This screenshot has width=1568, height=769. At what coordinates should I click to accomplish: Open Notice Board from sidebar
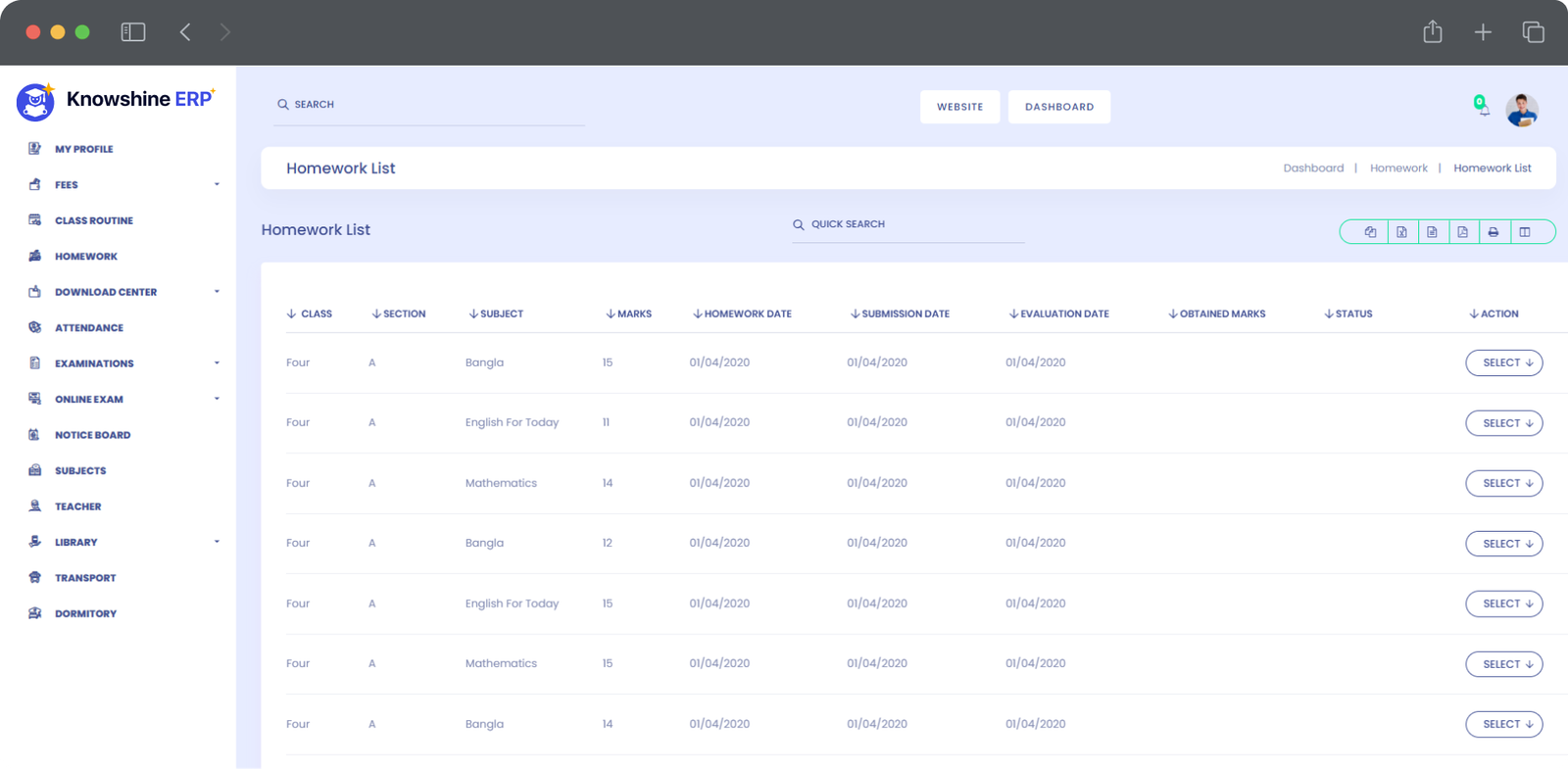pos(92,435)
